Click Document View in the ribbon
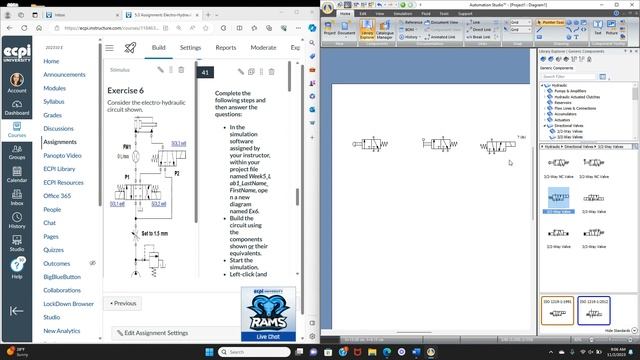This screenshot has height=360, width=640. coord(442,22)
